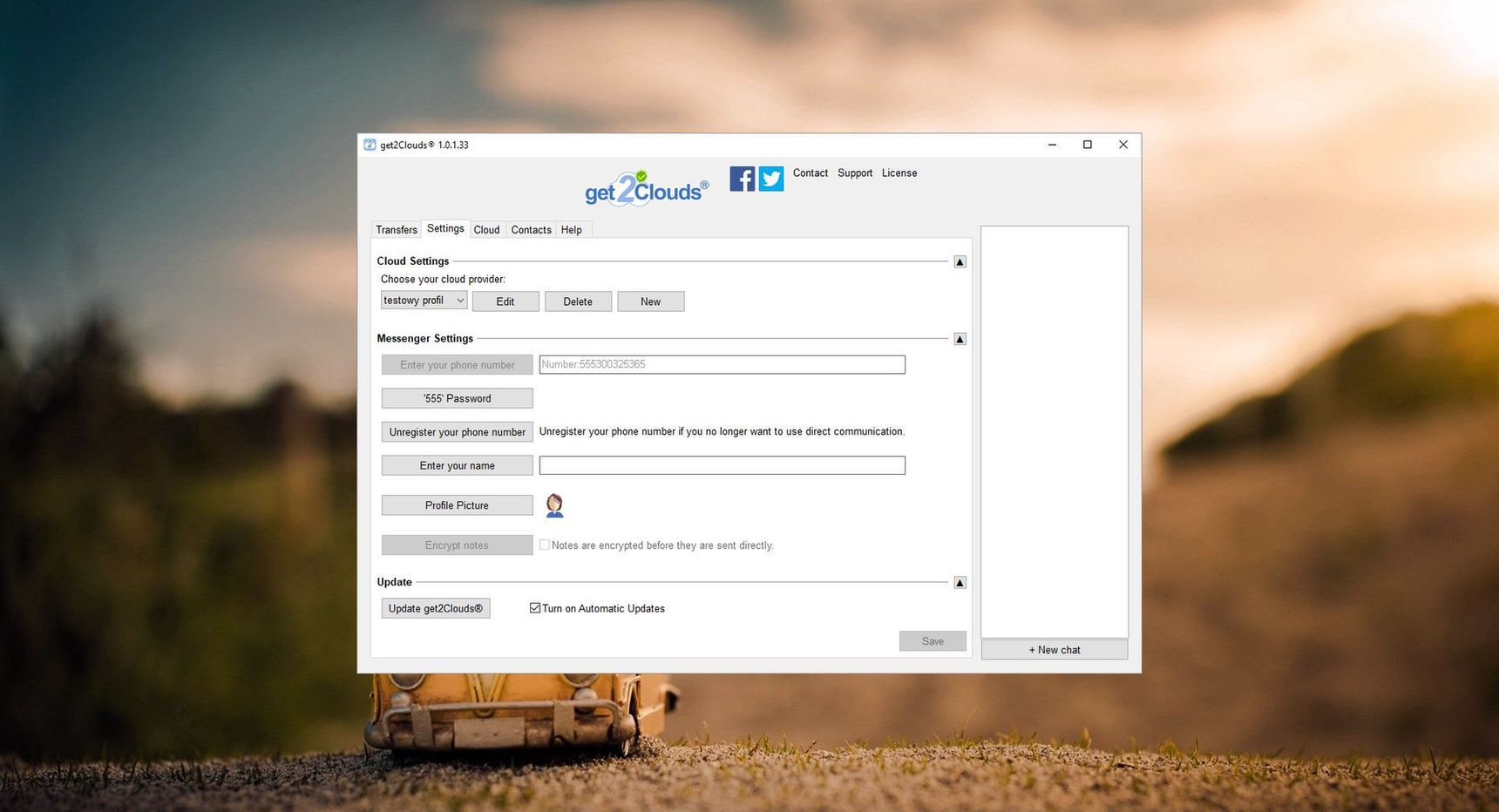1499x812 pixels.
Task: Maximize the get2Clouds window
Action: 1088,145
